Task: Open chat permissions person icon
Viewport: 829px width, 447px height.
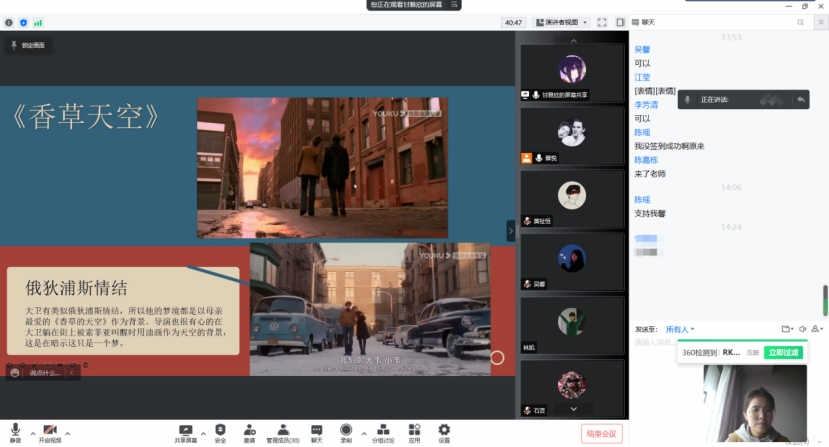Action: [x=817, y=329]
